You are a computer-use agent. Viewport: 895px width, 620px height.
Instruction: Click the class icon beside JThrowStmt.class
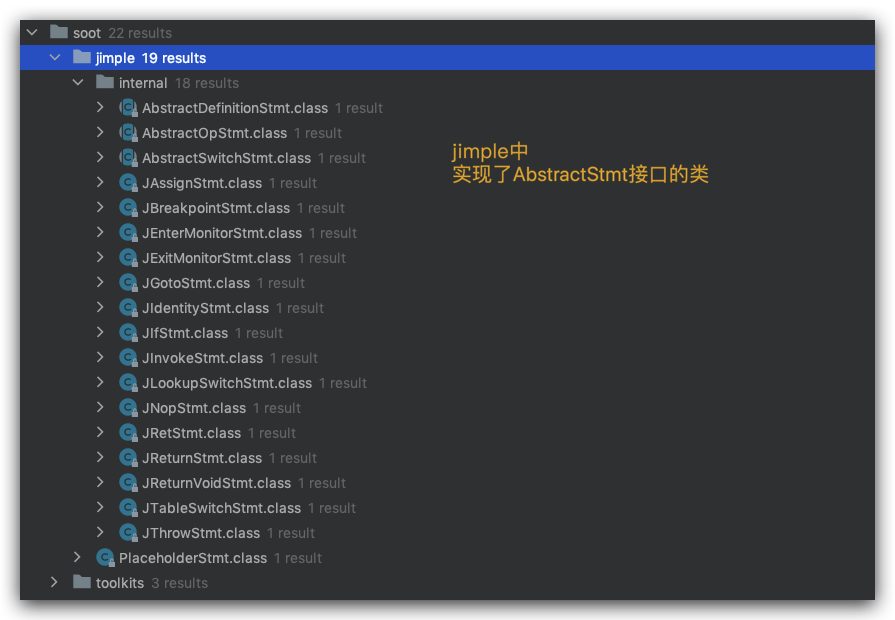pos(127,533)
